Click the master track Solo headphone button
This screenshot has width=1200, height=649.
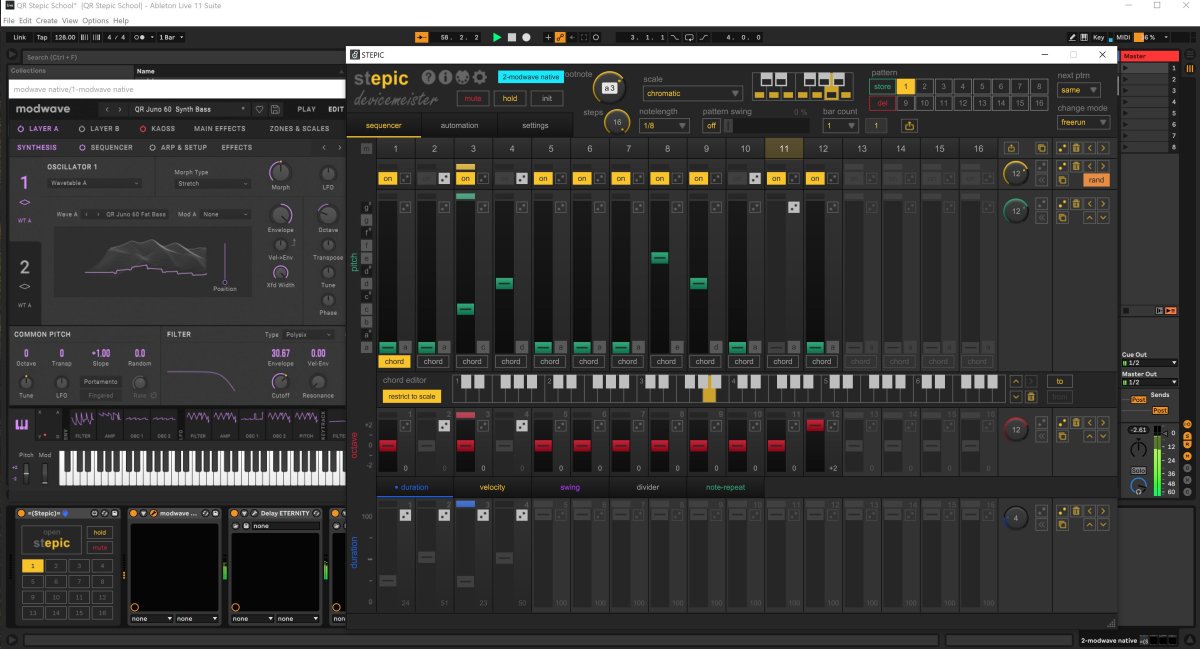[1138, 470]
